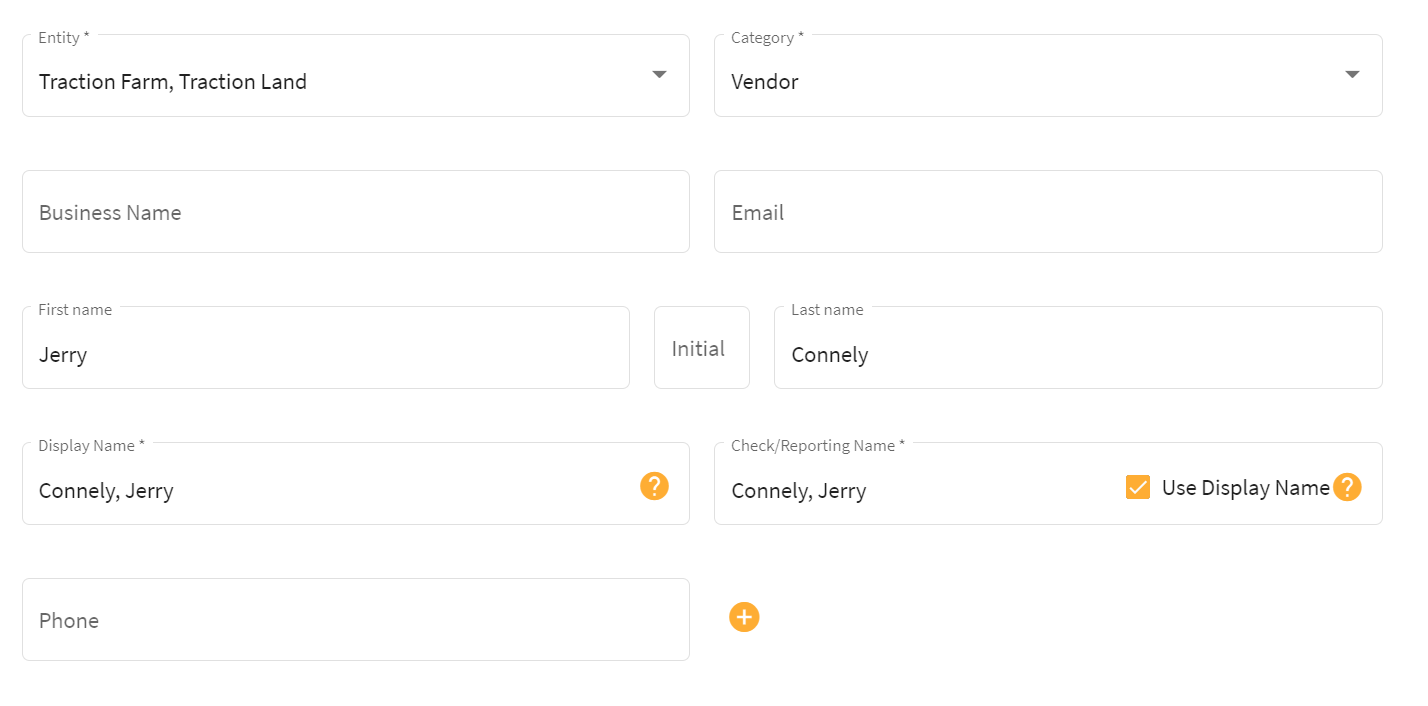Click the 'Check/Reporting Name *' label
The height and width of the screenshot is (706, 1428).
818,446
